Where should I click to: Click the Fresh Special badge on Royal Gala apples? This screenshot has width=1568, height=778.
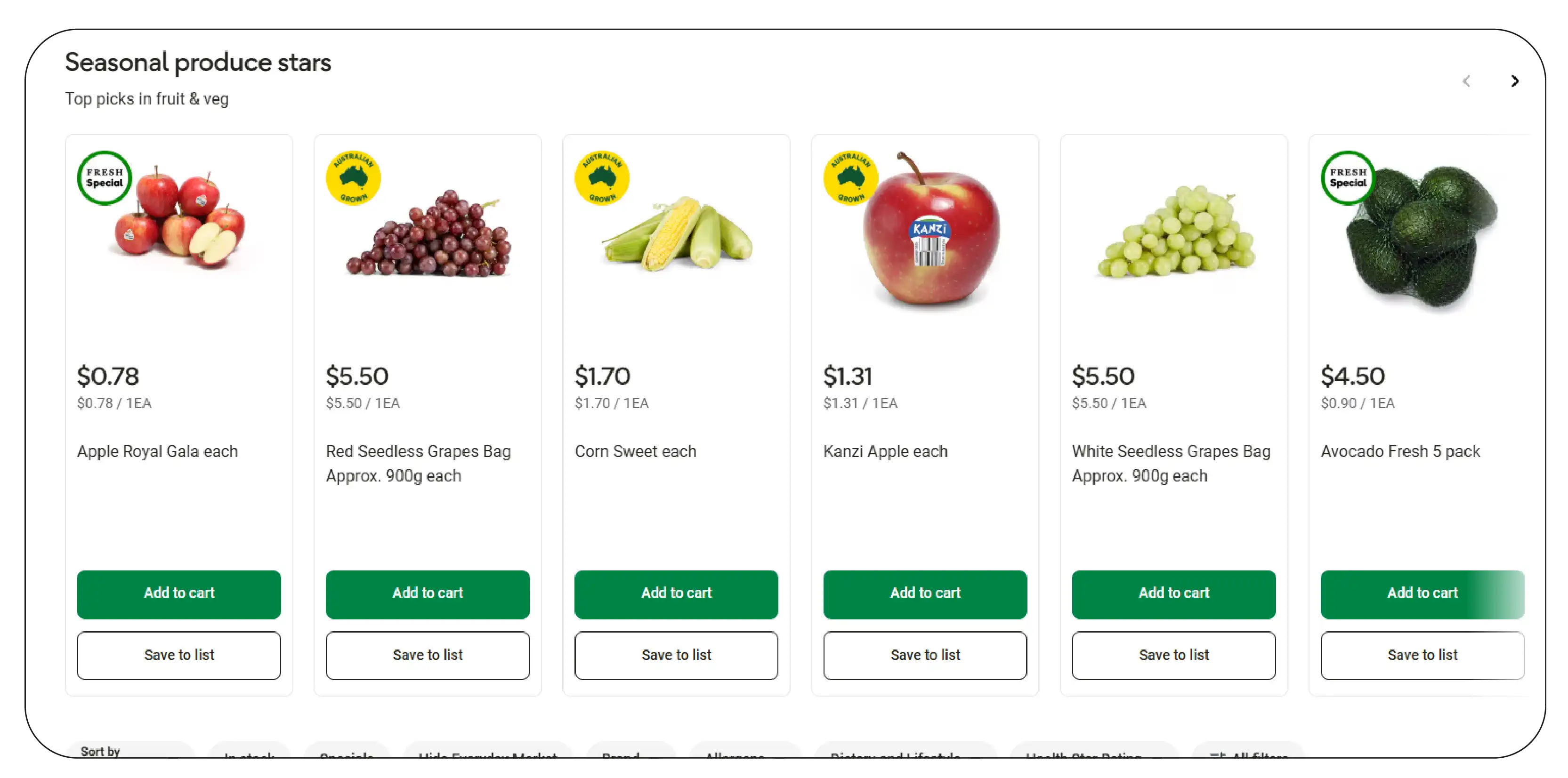(104, 177)
